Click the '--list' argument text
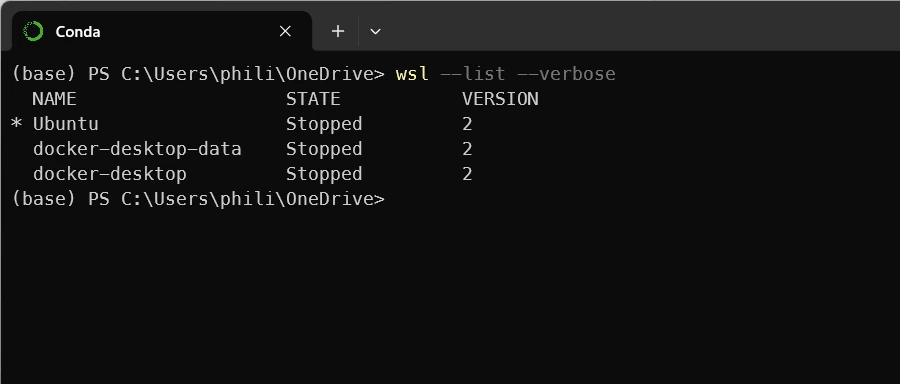 (x=472, y=74)
